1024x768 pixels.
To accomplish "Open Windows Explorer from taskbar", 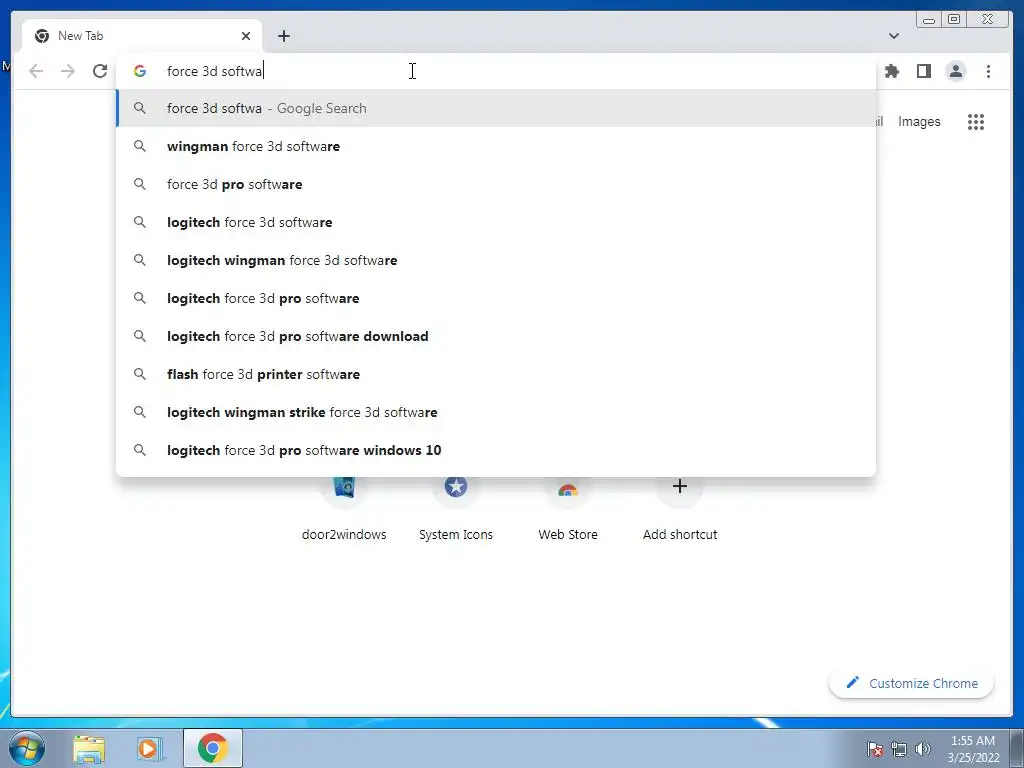I will (x=89, y=748).
